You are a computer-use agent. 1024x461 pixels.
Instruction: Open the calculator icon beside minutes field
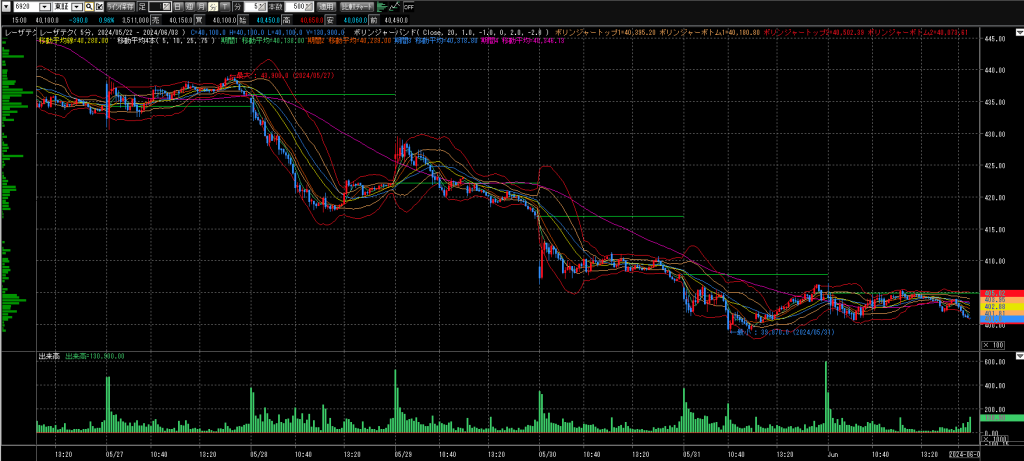262,6
